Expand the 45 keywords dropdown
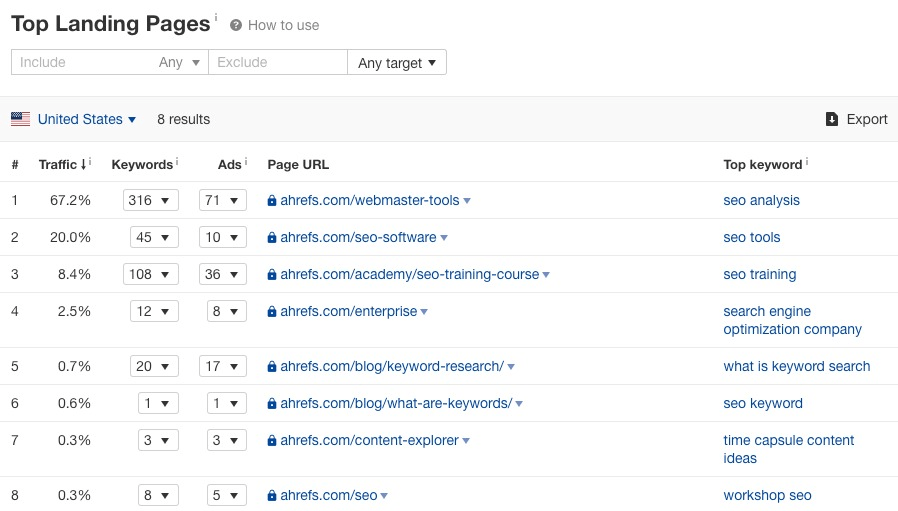 tap(154, 237)
